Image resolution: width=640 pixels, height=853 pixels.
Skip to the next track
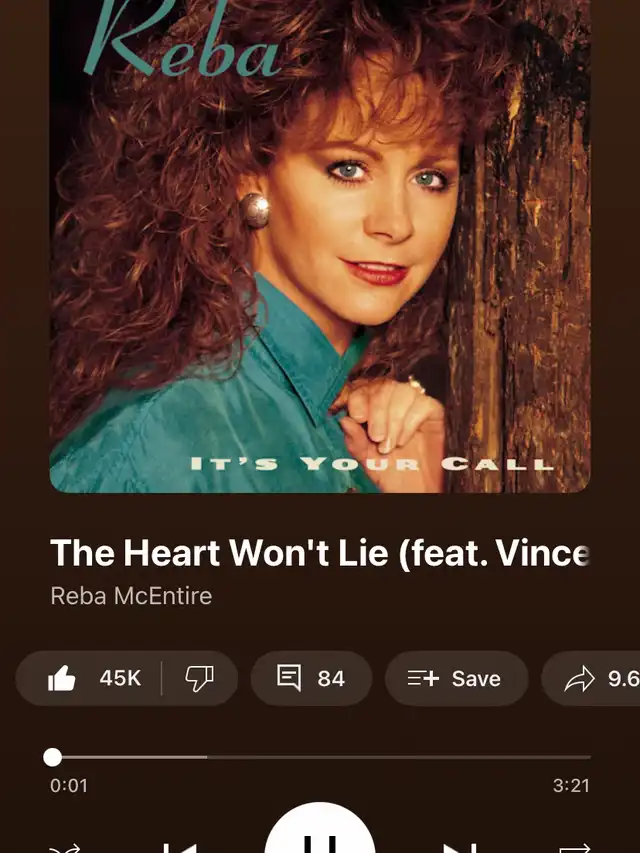pos(460,848)
